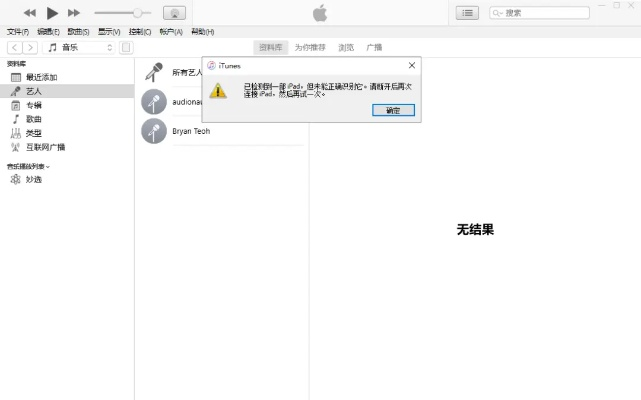The image size is (641, 400).
Task: Skip to the previous track
Action: (x=29, y=13)
